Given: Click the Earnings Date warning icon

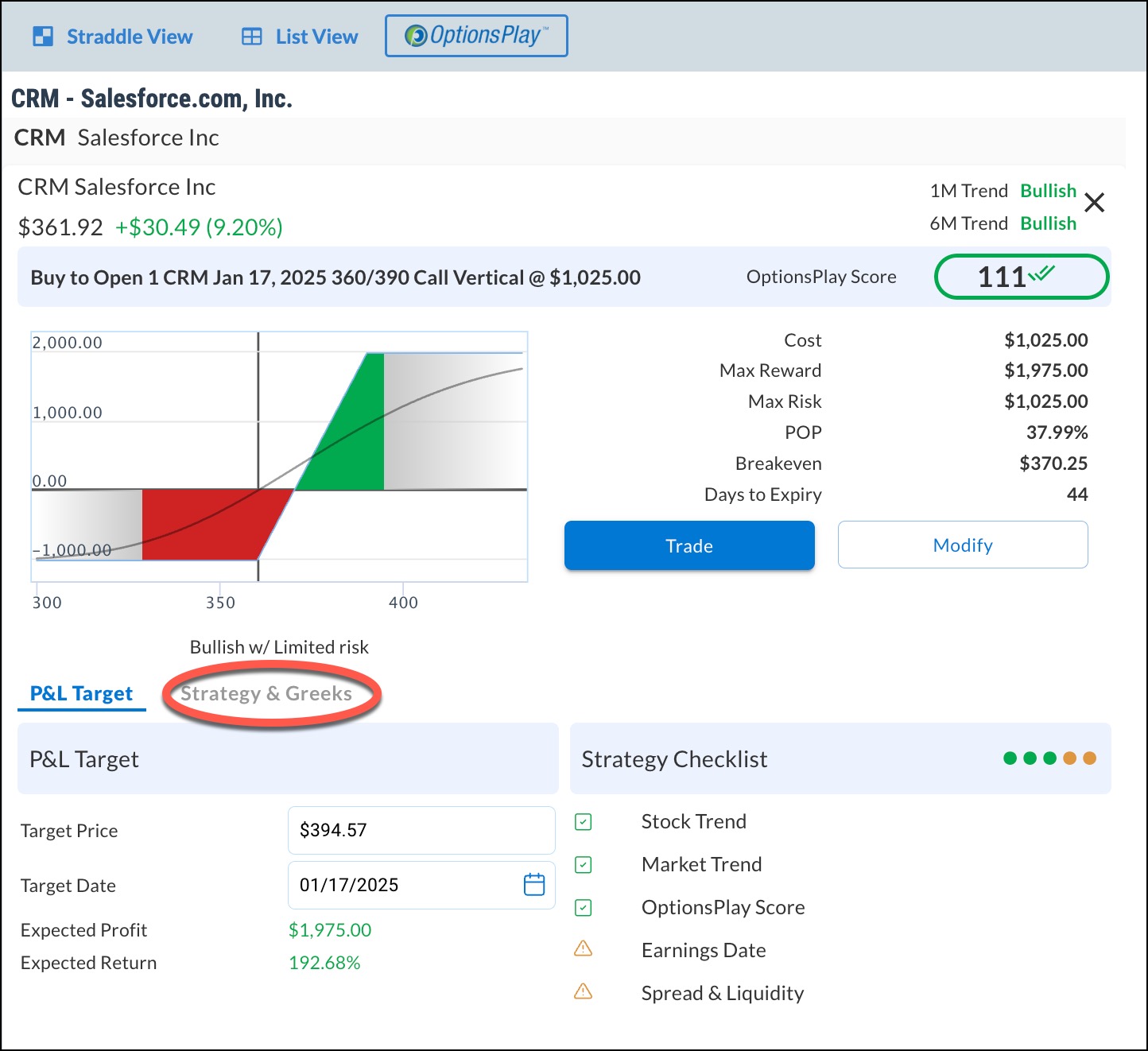Looking at the screenshot, I should point(584,948).
